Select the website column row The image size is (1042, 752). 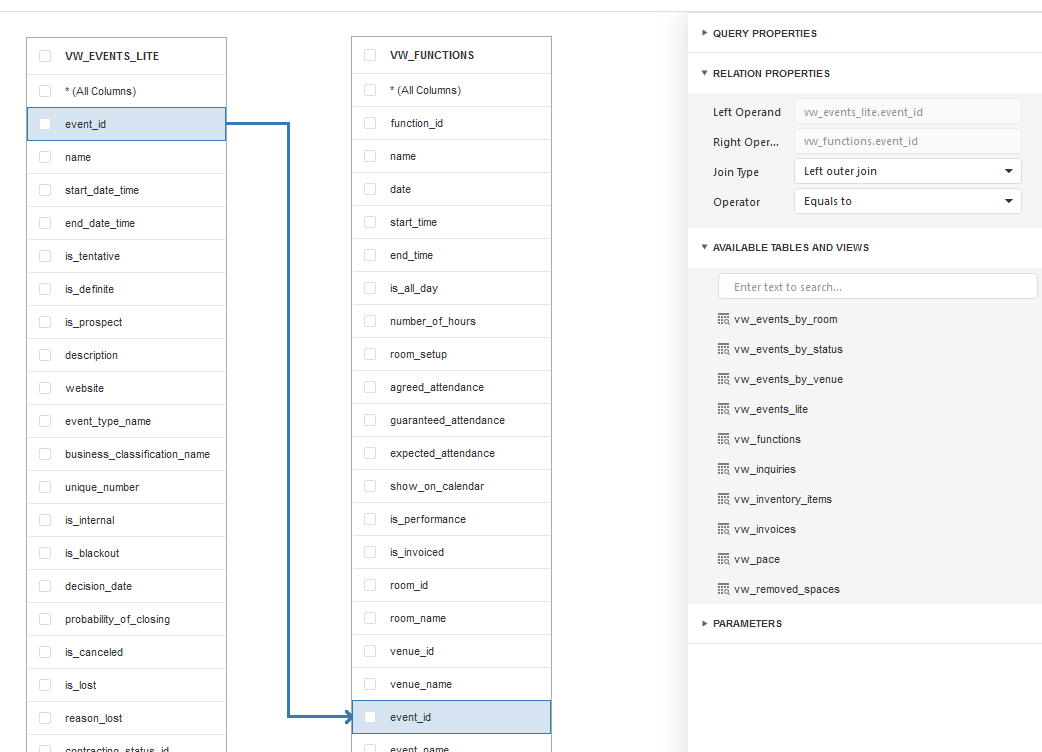click(x=126, y=388)
